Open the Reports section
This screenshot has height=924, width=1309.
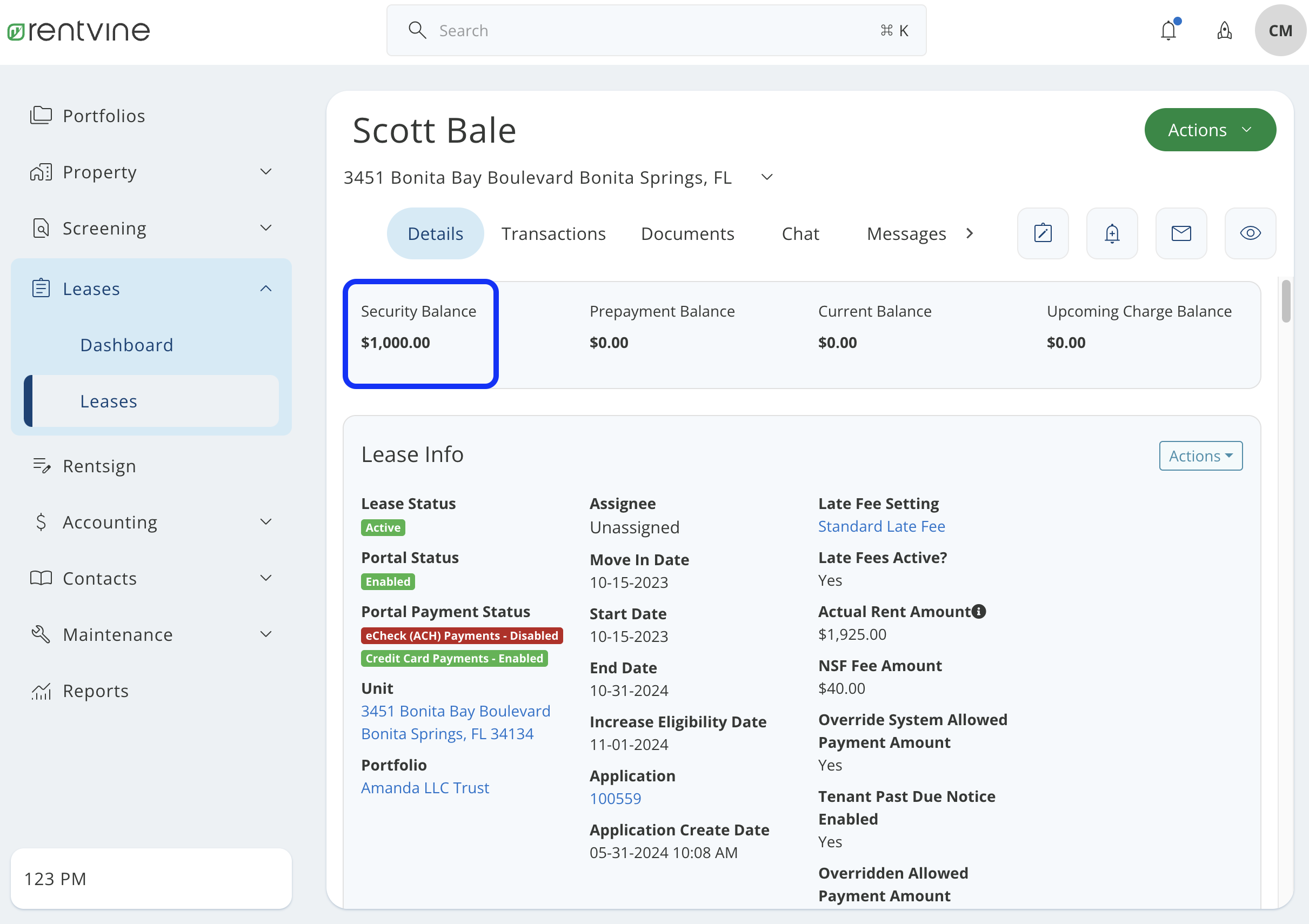(x=95, y=690)
